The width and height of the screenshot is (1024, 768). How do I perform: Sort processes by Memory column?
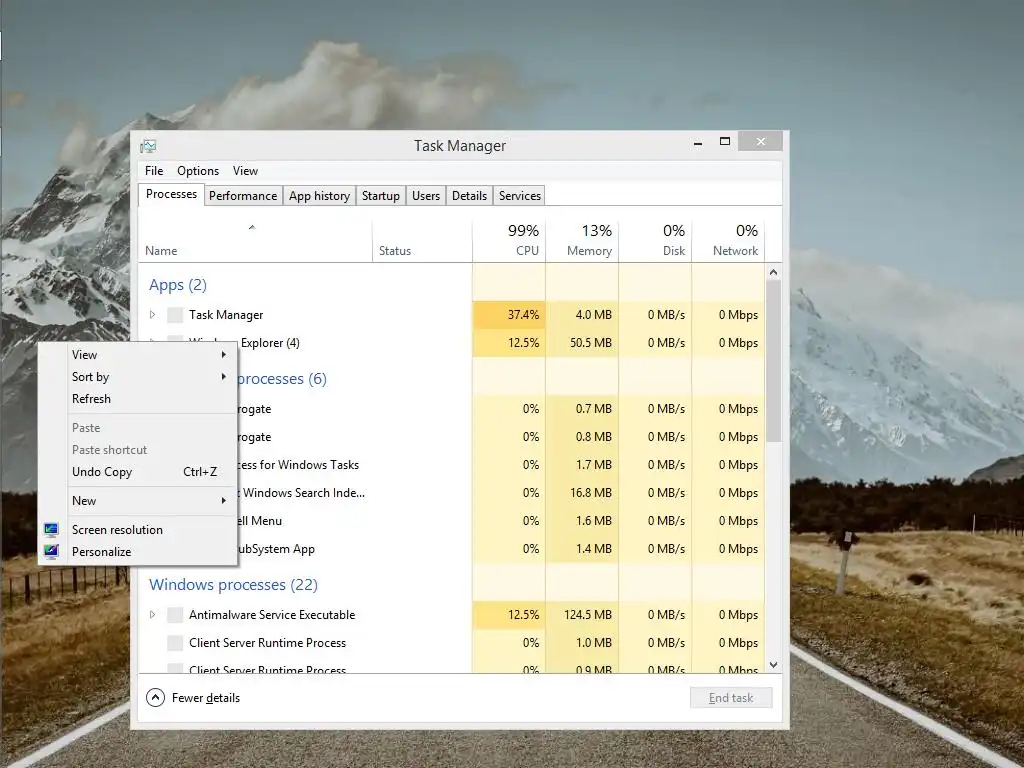(x=582, y=241)
